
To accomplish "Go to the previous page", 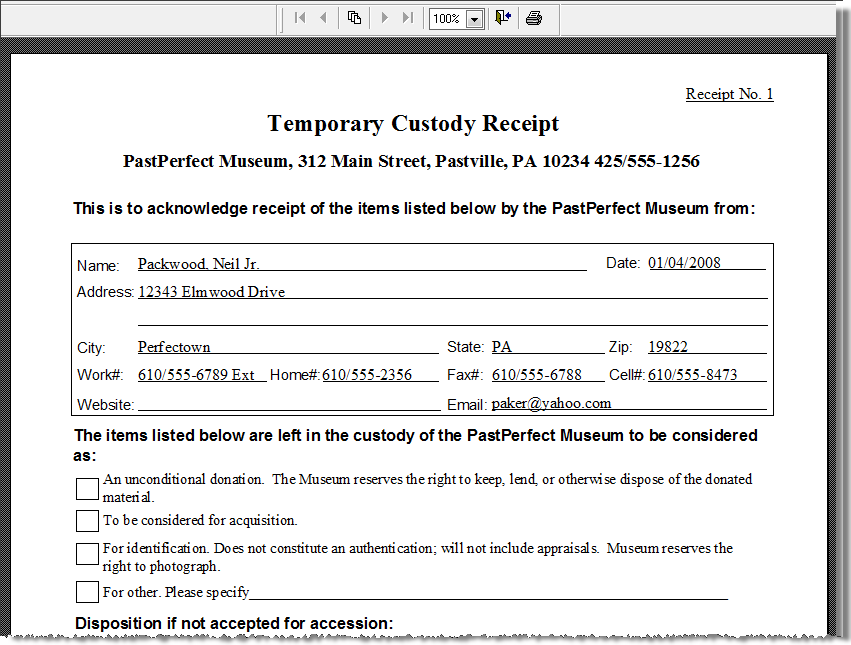I will pyautogui.click(x=323, y=18).
